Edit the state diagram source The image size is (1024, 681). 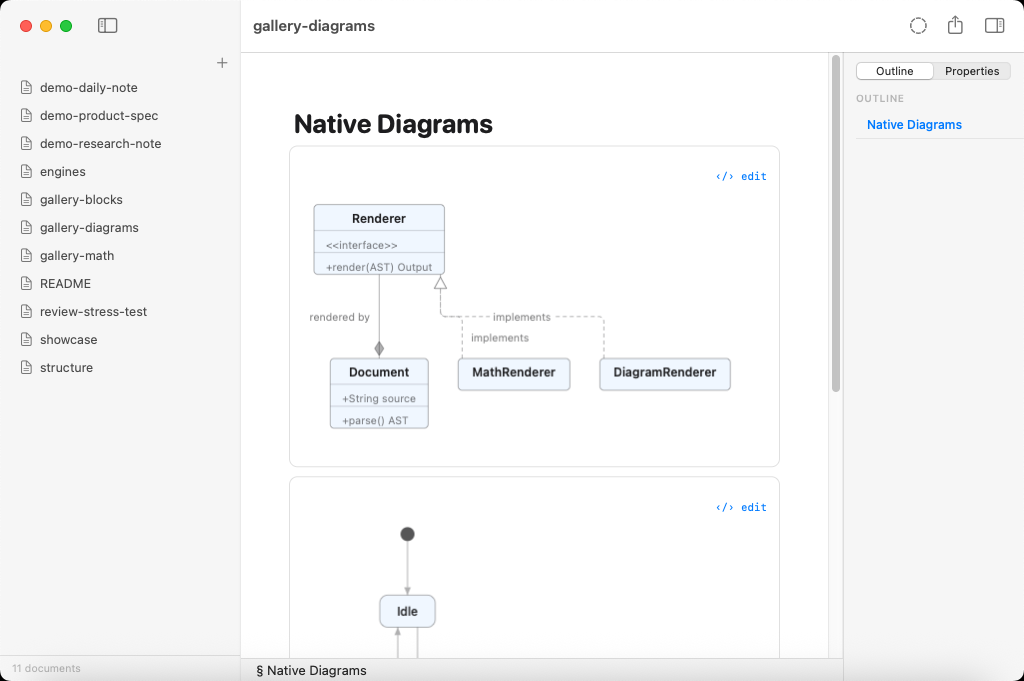(741, 507)
